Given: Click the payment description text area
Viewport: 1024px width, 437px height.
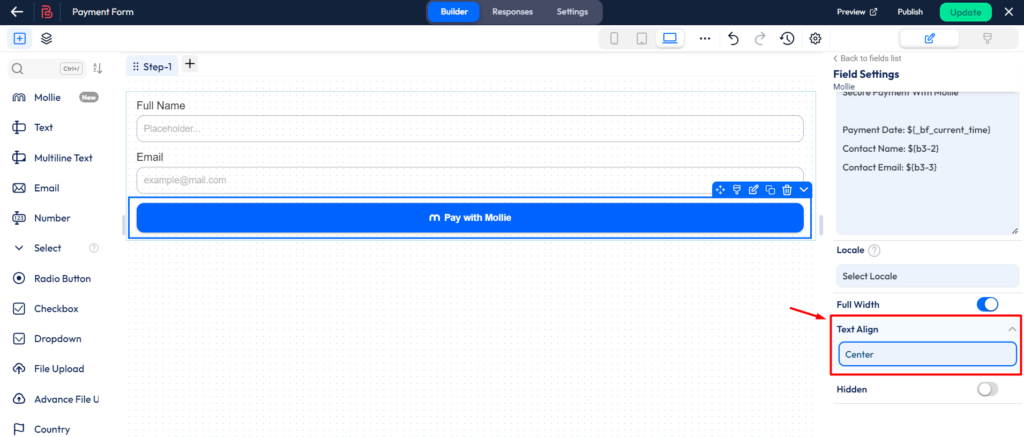Looking at the screenshot, I should pyautogui.click(x=927, y=163).
